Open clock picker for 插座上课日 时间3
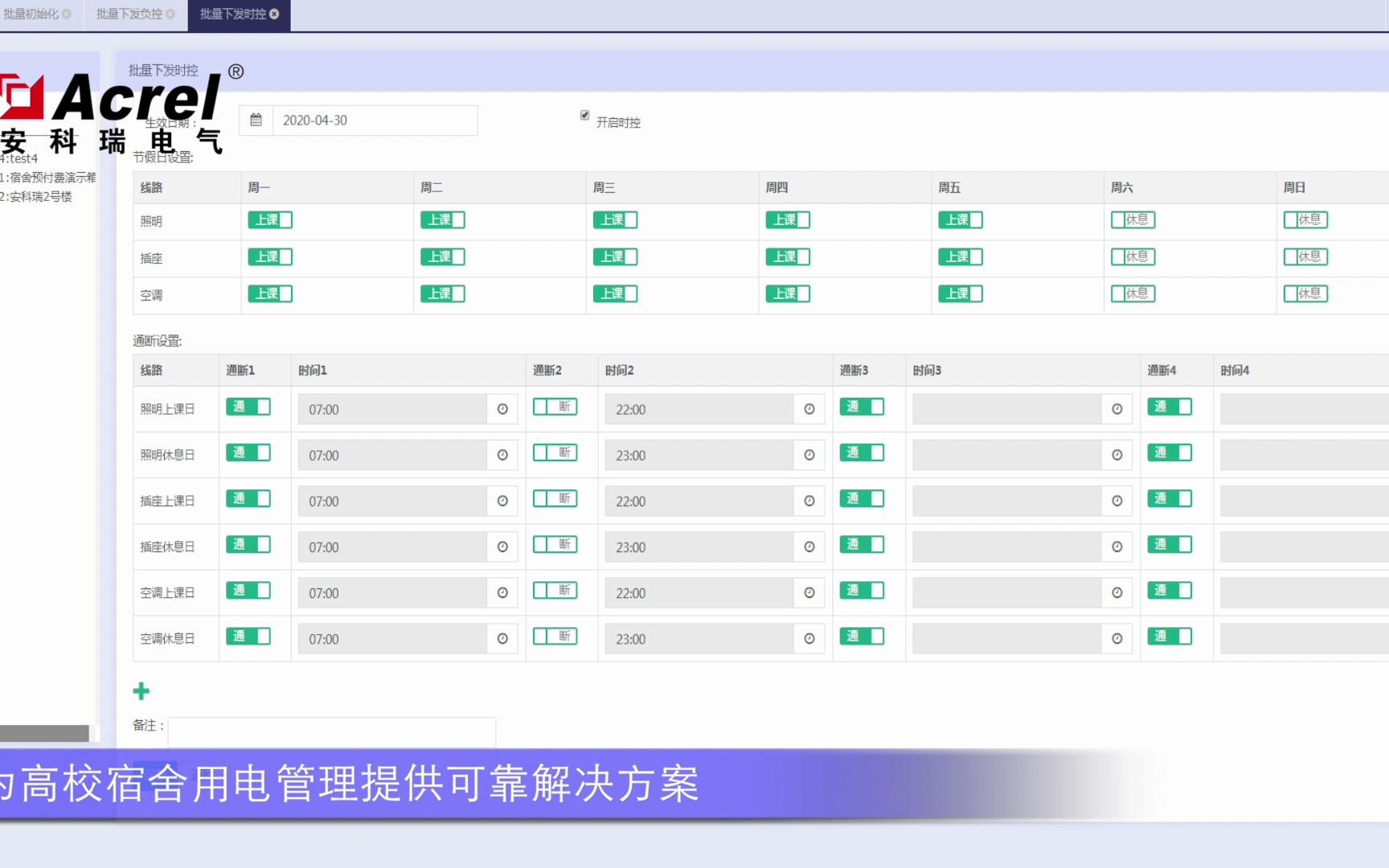The height and width of the screenshot is (868, 1389). pos(1117,501)
